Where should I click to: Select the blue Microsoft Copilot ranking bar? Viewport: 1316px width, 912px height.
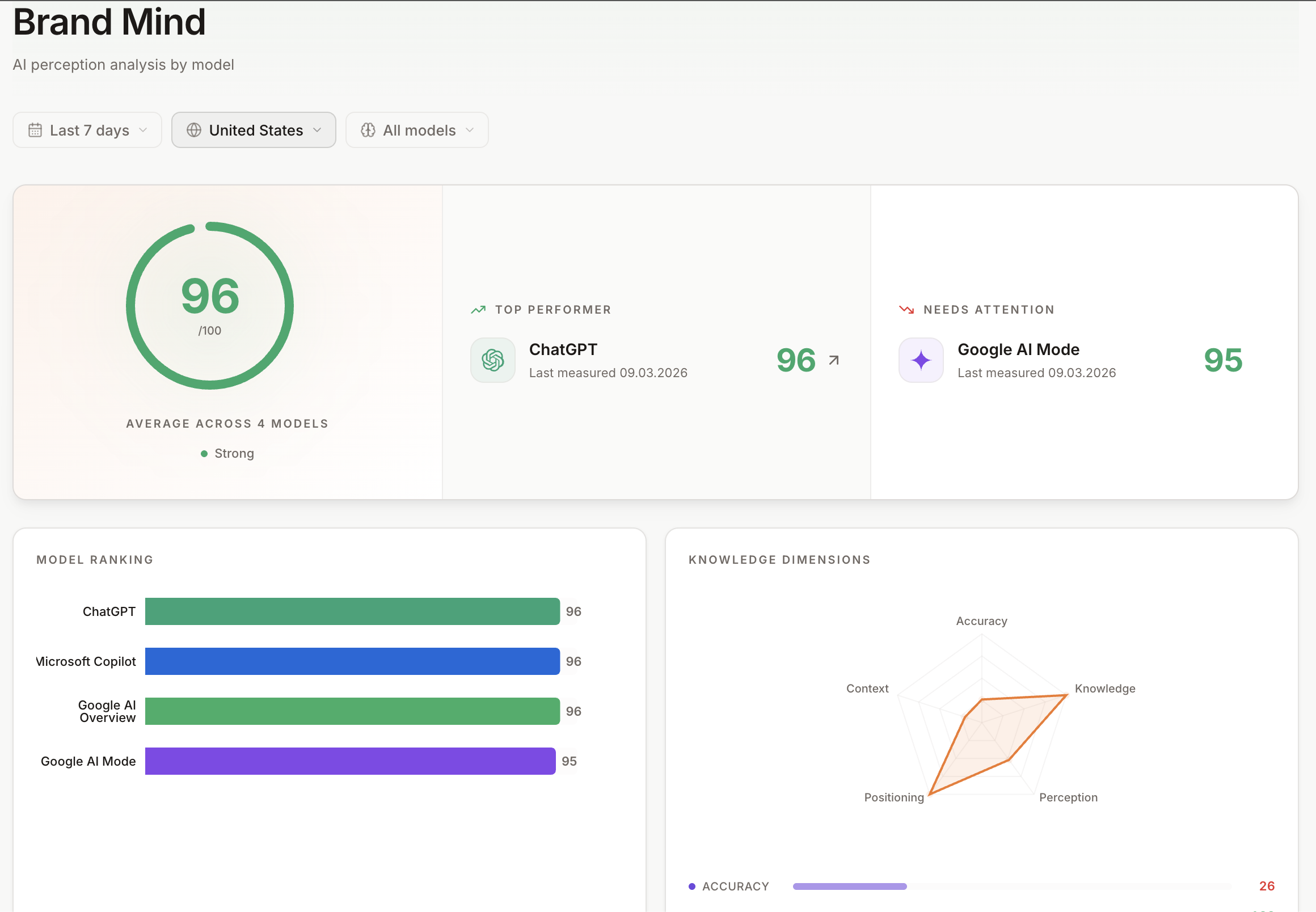[352, 661]
